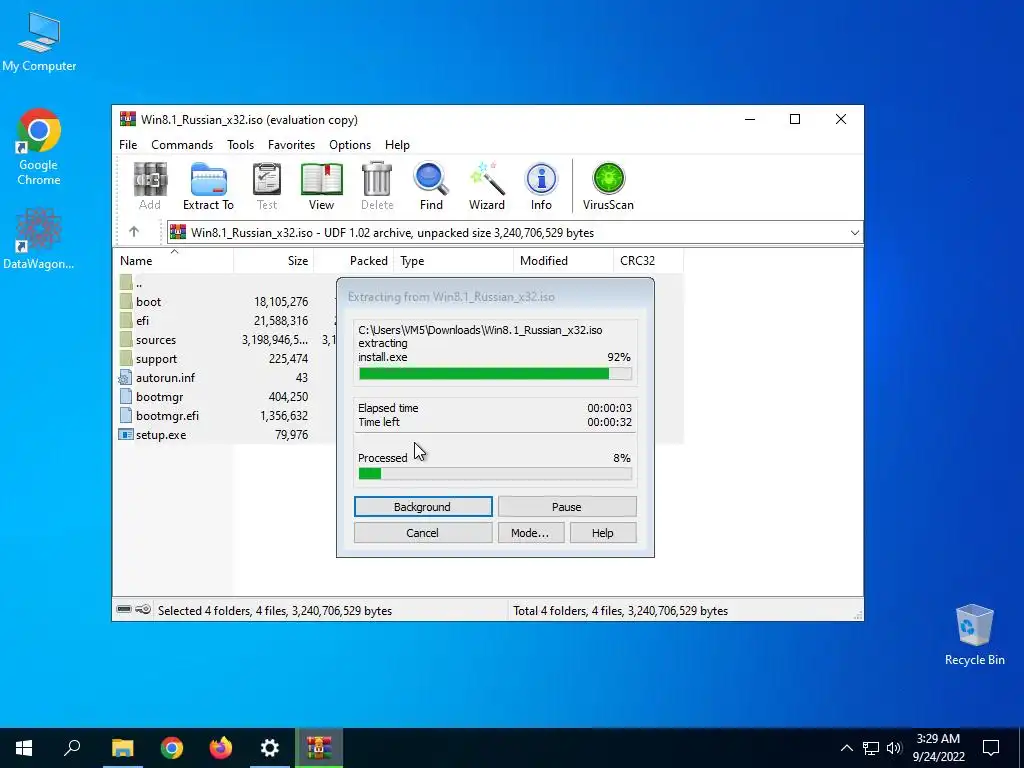Image resolution: width=1024 pixels, height=768 pixels.
Task: Show hidden system tray icons
Action: 846,748
